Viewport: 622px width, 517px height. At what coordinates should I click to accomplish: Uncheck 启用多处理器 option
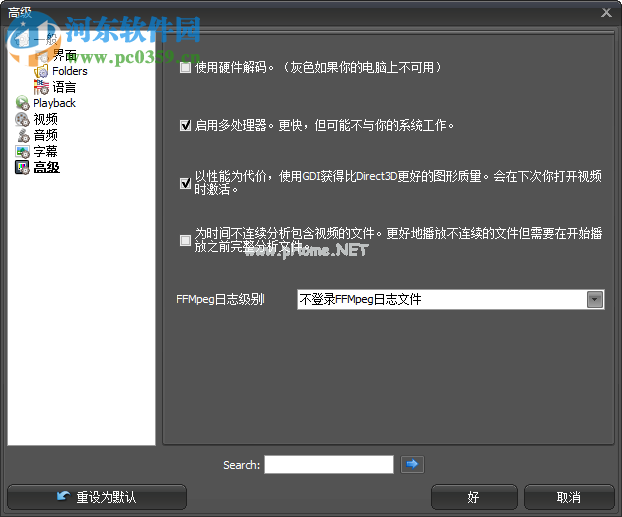pyautogui.click(x=185, y=125)
